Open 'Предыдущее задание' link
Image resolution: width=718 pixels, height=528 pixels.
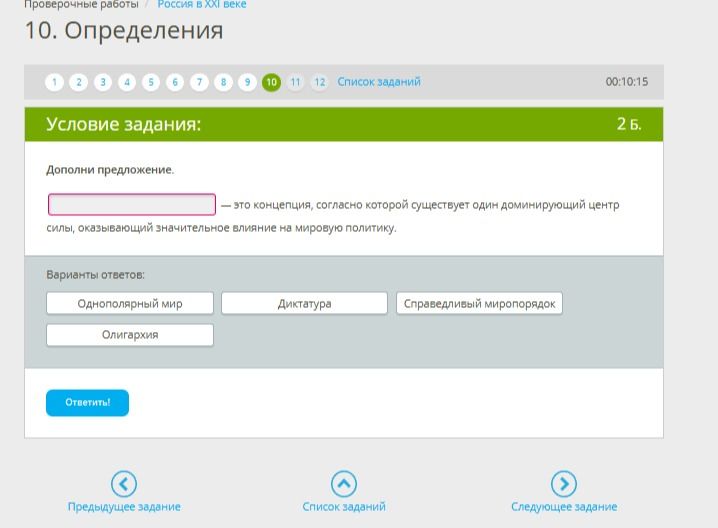124,507
